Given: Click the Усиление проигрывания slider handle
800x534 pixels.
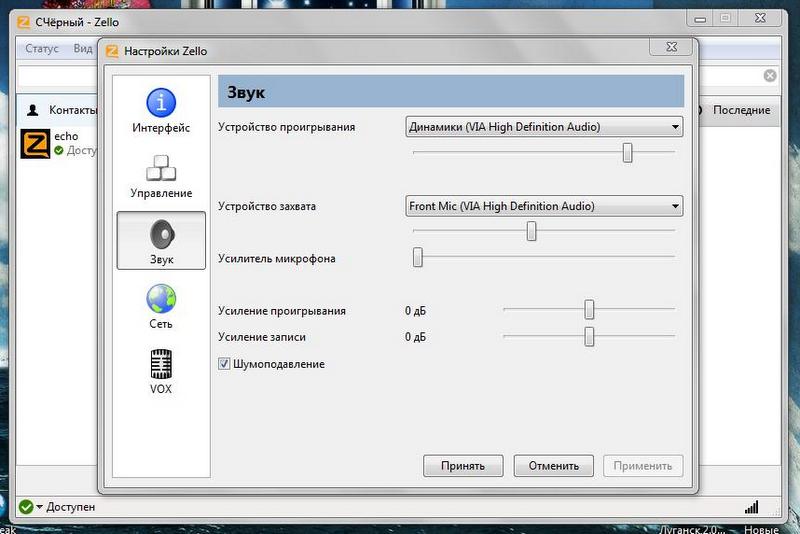Looking at the screenshot, I should point(589,310).
